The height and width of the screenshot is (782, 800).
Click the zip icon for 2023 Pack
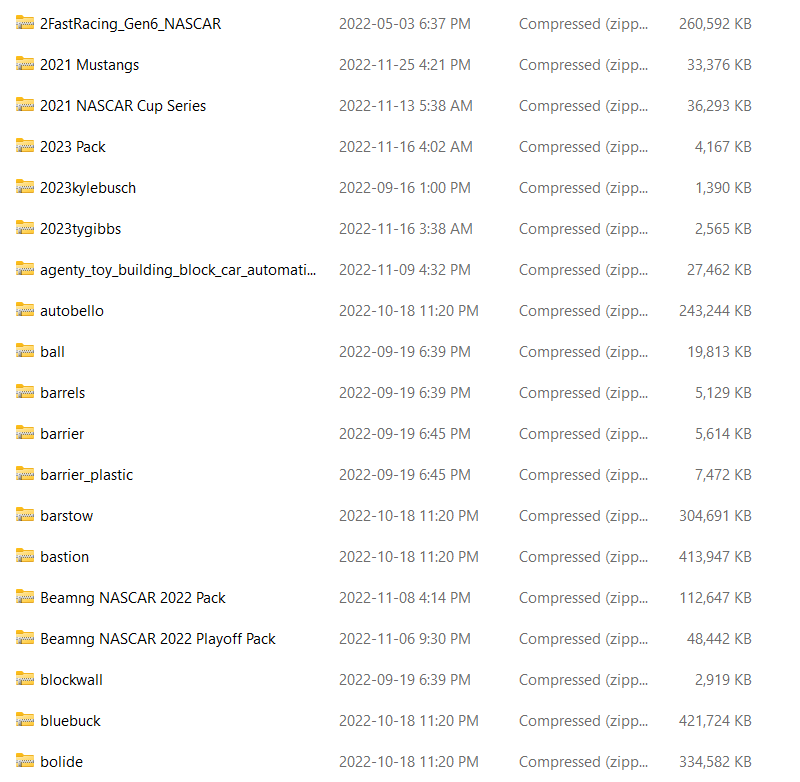[x=24, y=146]
